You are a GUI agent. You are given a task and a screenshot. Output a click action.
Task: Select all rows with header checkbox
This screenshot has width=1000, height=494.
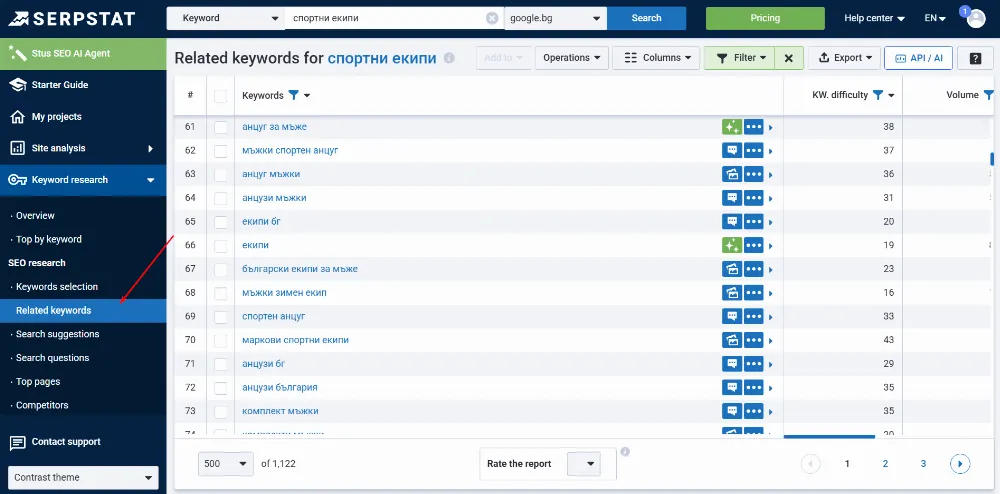221,96
